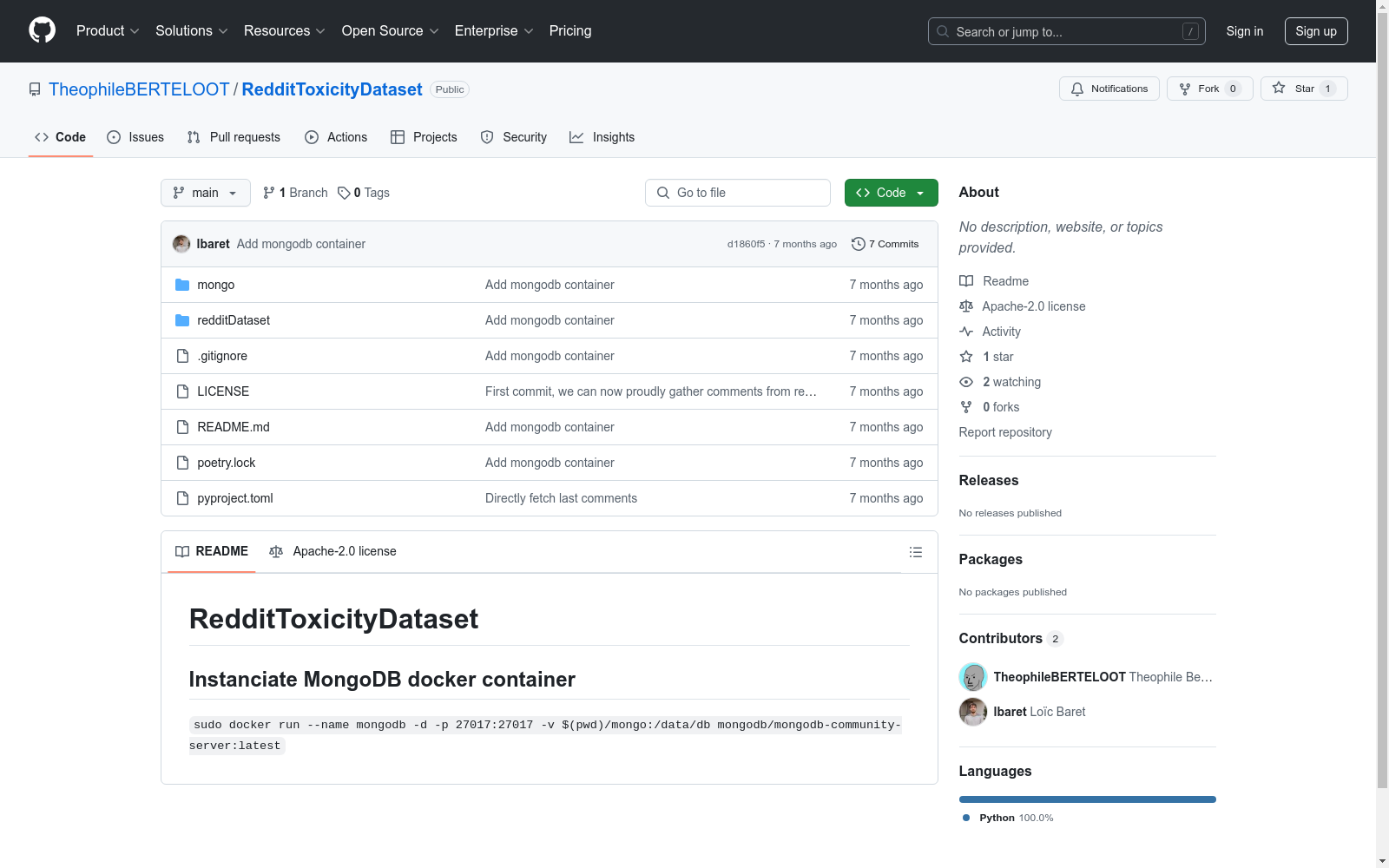Click the Packages heading link
This screenshot has width=1389, height=868.
(x=991, y=559)
